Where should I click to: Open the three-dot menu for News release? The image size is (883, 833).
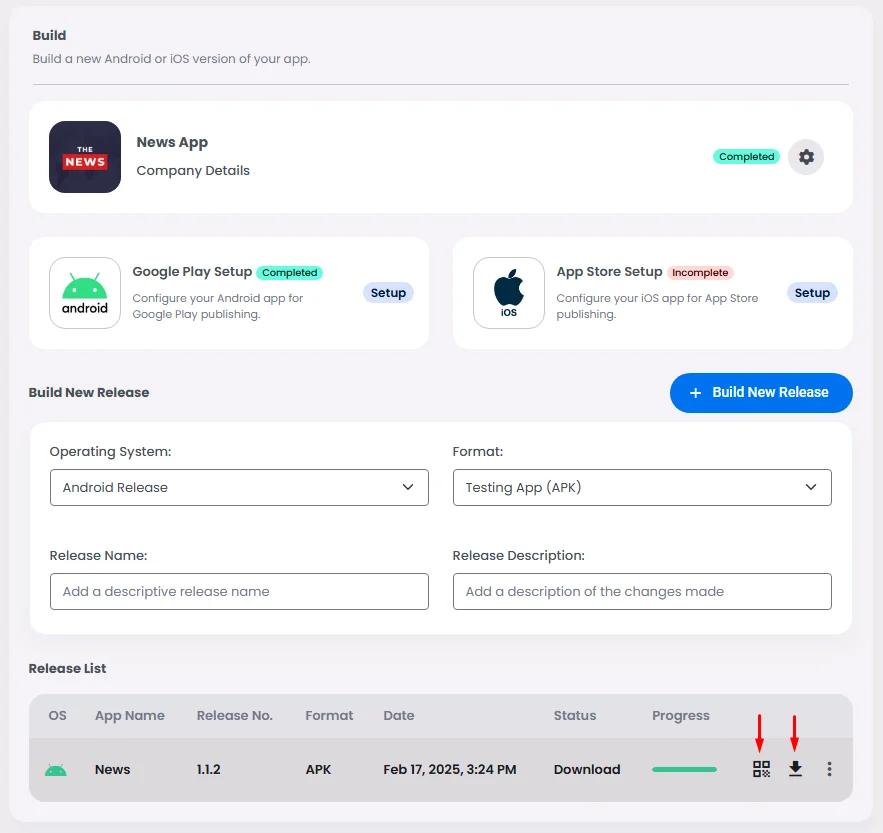pyautogui.click(x=829, y=769)
